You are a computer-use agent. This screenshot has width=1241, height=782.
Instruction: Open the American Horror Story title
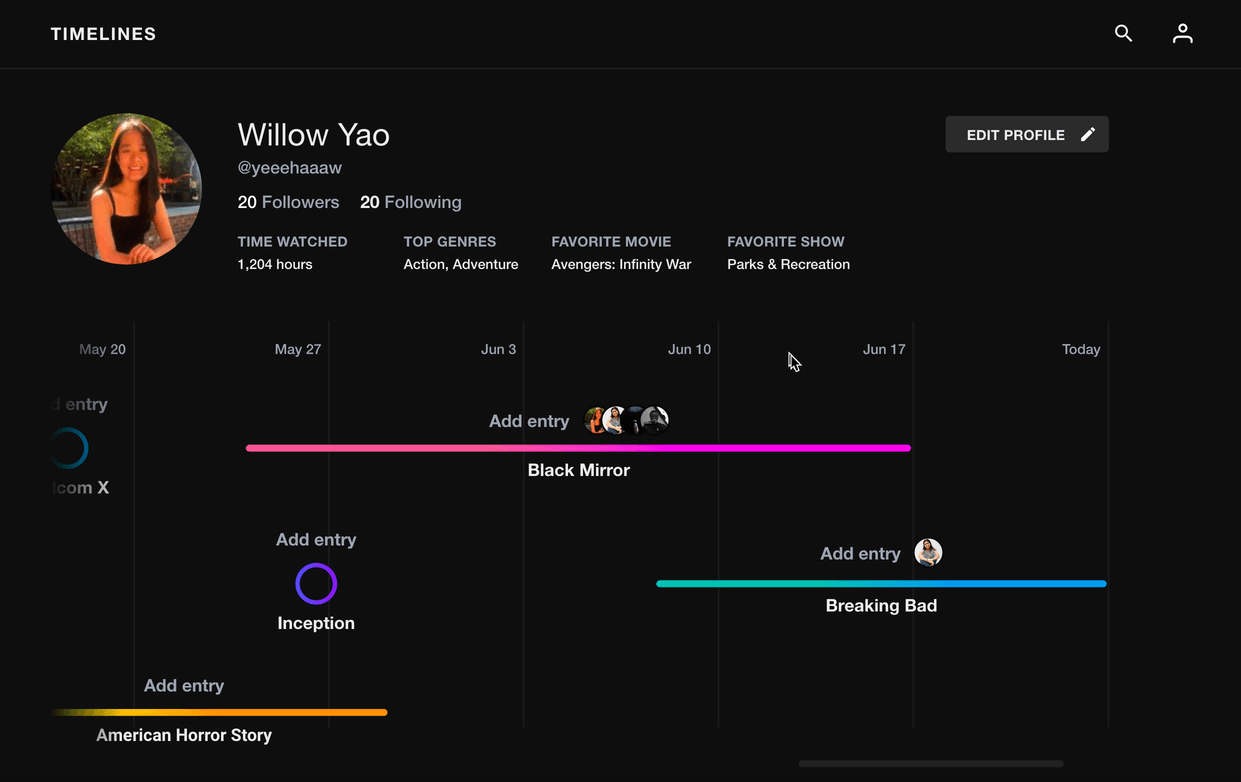[x=184, y=735]
